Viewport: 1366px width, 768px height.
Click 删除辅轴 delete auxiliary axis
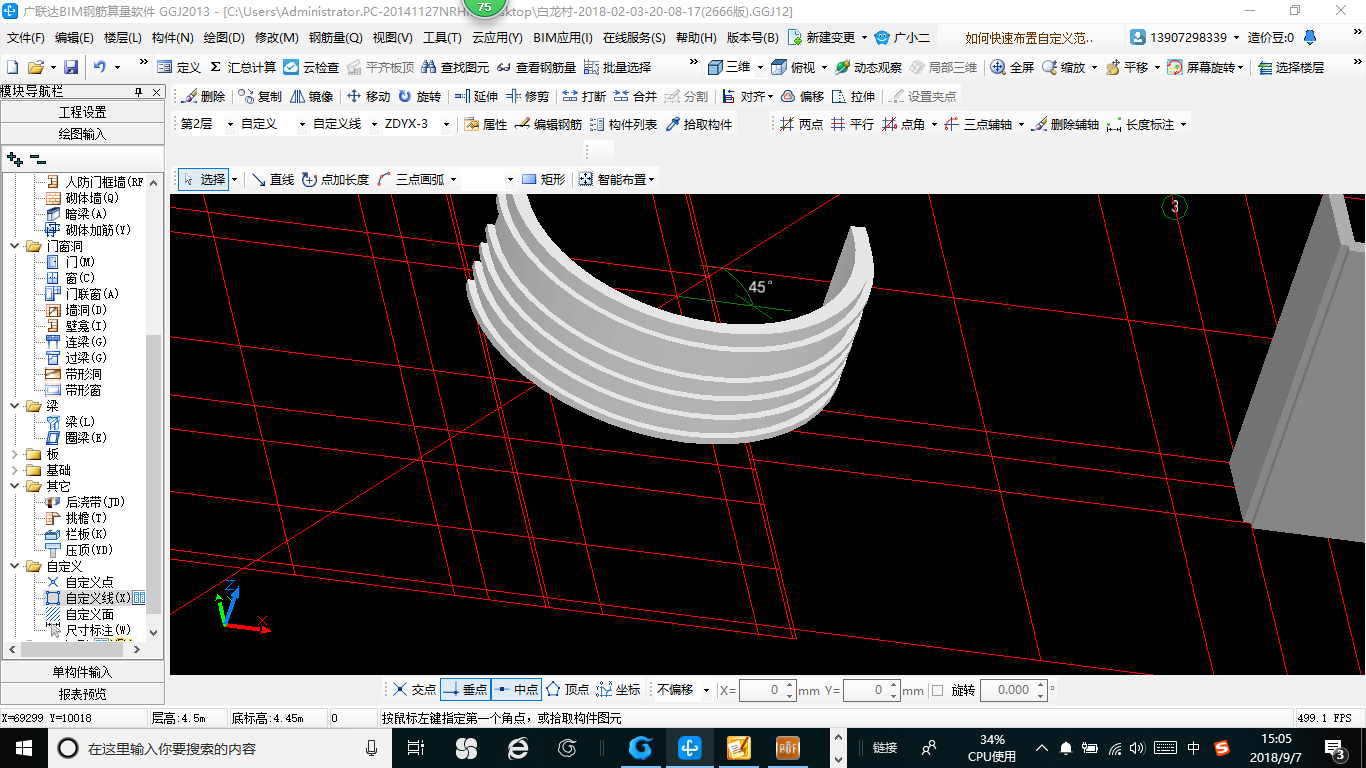[x=1065, y=125]
